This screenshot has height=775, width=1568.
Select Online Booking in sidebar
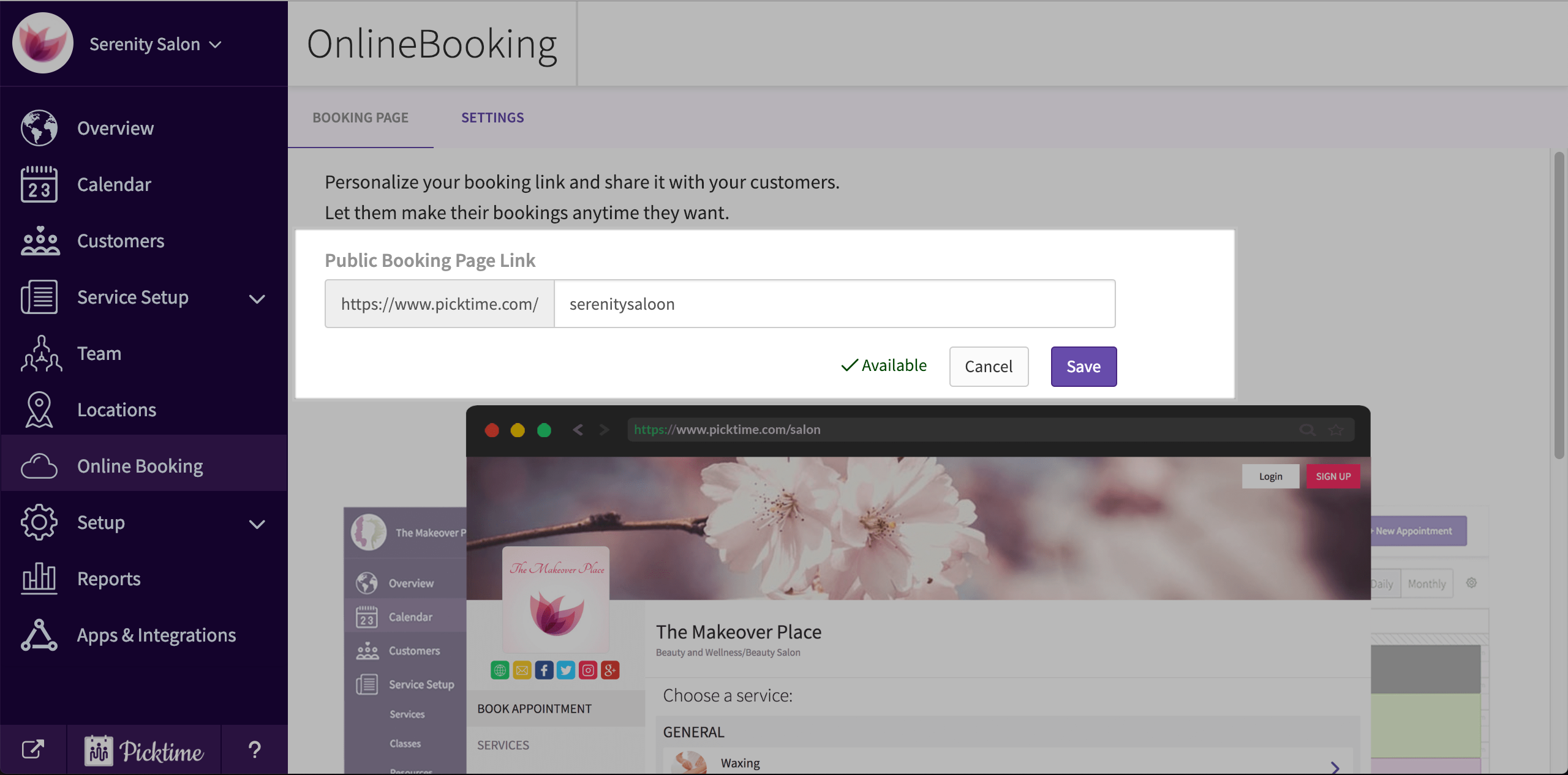point(140,466)
